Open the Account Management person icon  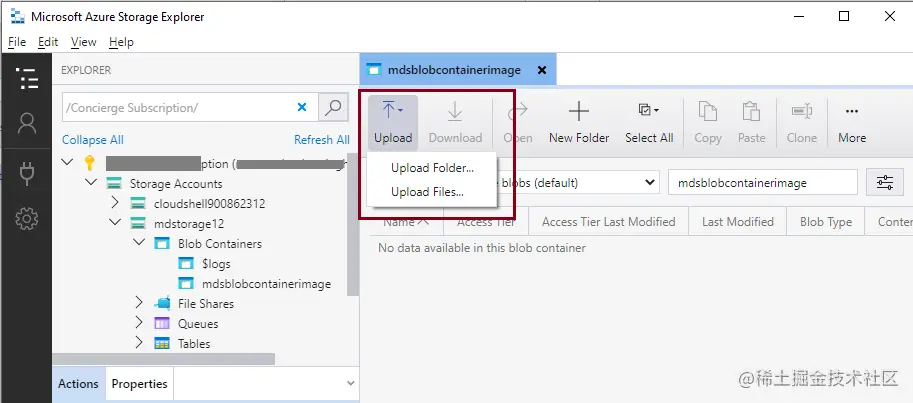tap(27, 123)
